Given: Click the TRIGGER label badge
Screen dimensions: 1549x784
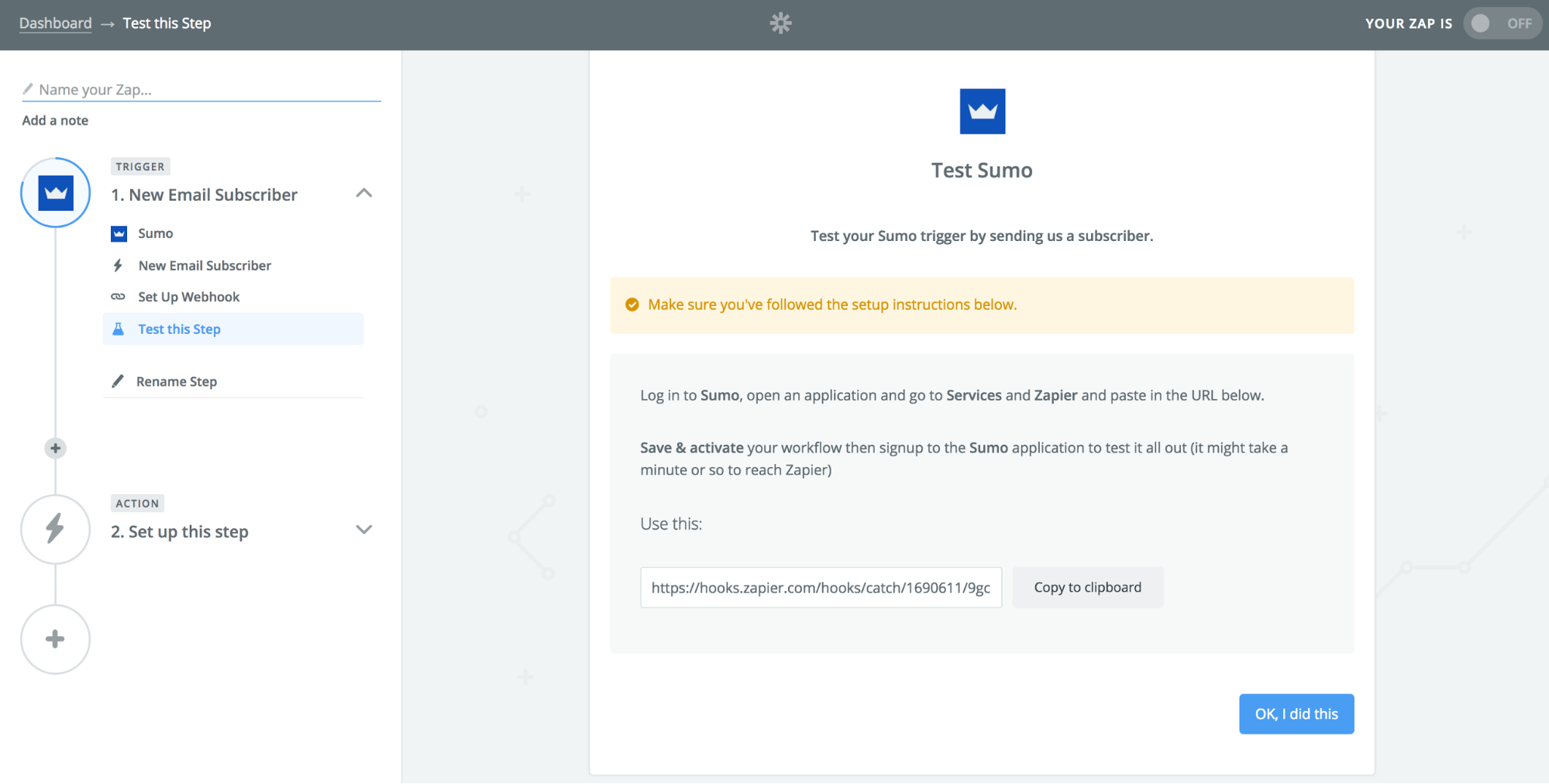Looking at the screenshot, I should (140, 167).
